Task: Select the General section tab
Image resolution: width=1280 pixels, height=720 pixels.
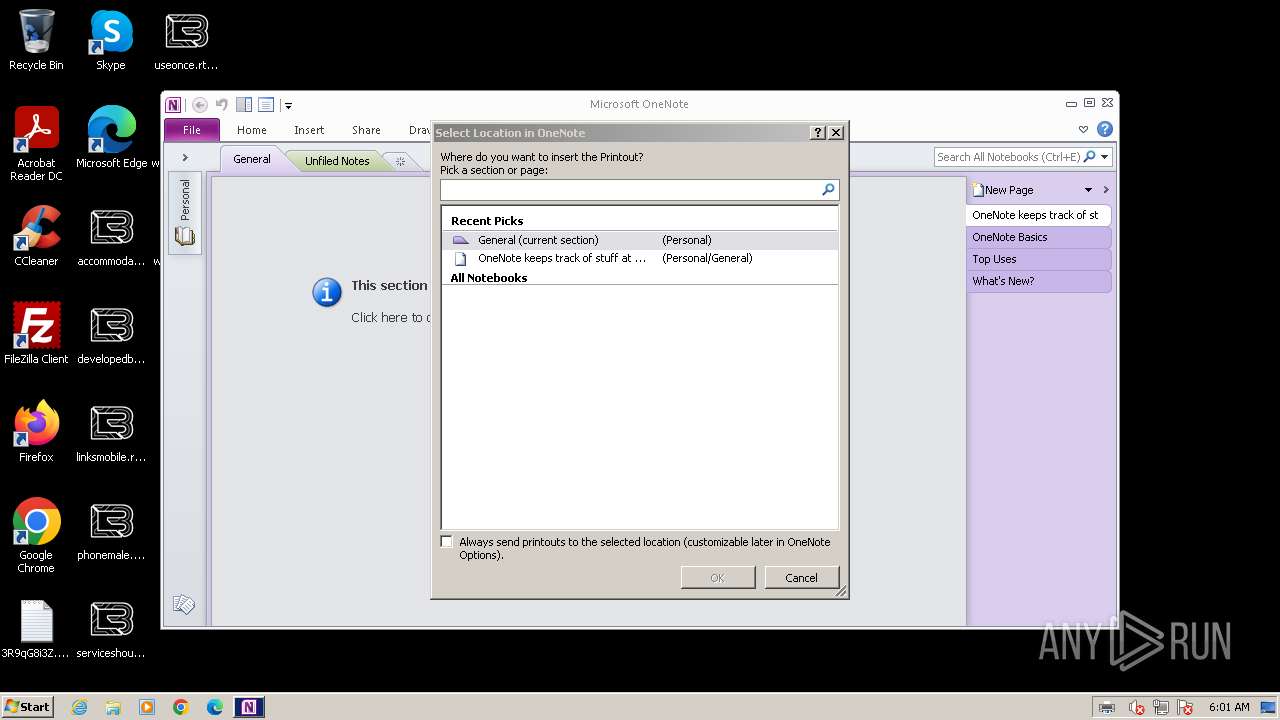Action: pyautogui.click(x=252, y=159)
